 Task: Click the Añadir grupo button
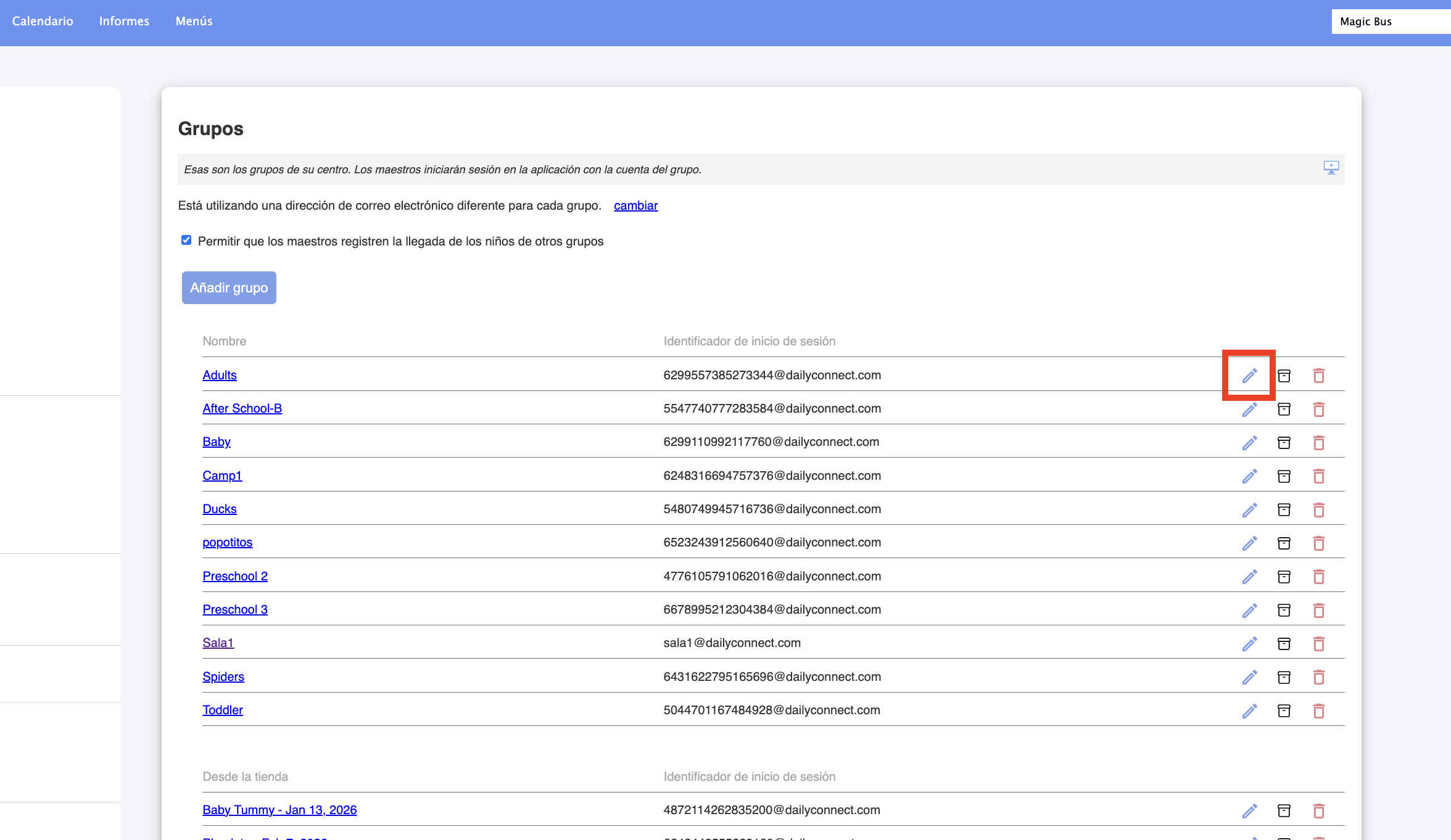click(x=229, y=287)
